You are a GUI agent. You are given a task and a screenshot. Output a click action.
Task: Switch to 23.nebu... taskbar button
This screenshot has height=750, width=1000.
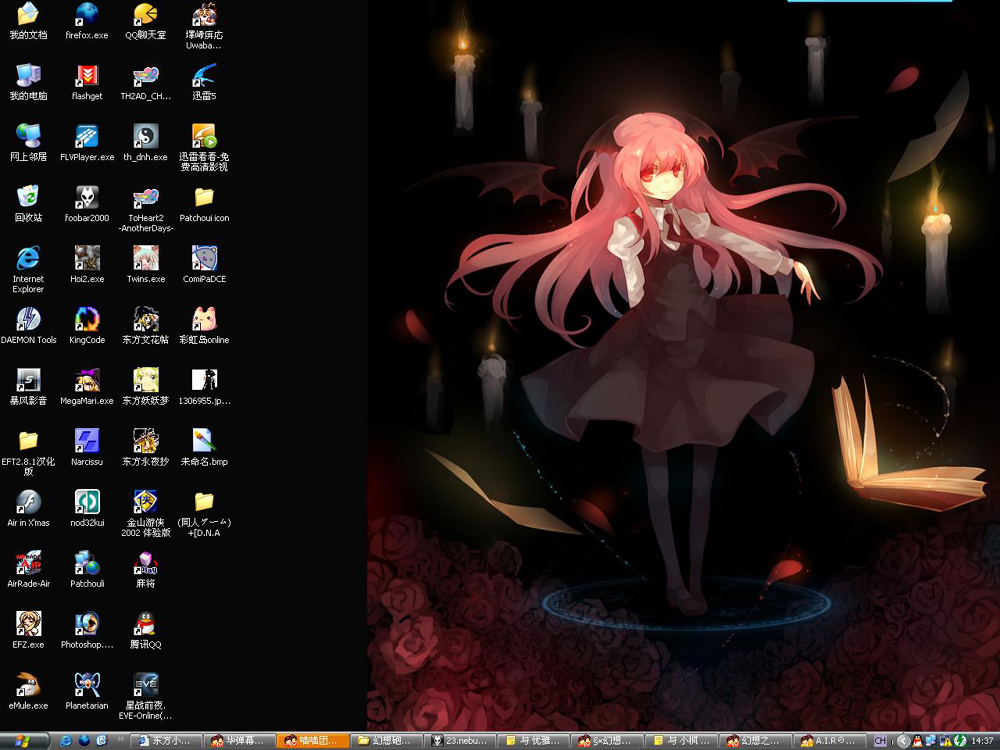tap(460, 741)
